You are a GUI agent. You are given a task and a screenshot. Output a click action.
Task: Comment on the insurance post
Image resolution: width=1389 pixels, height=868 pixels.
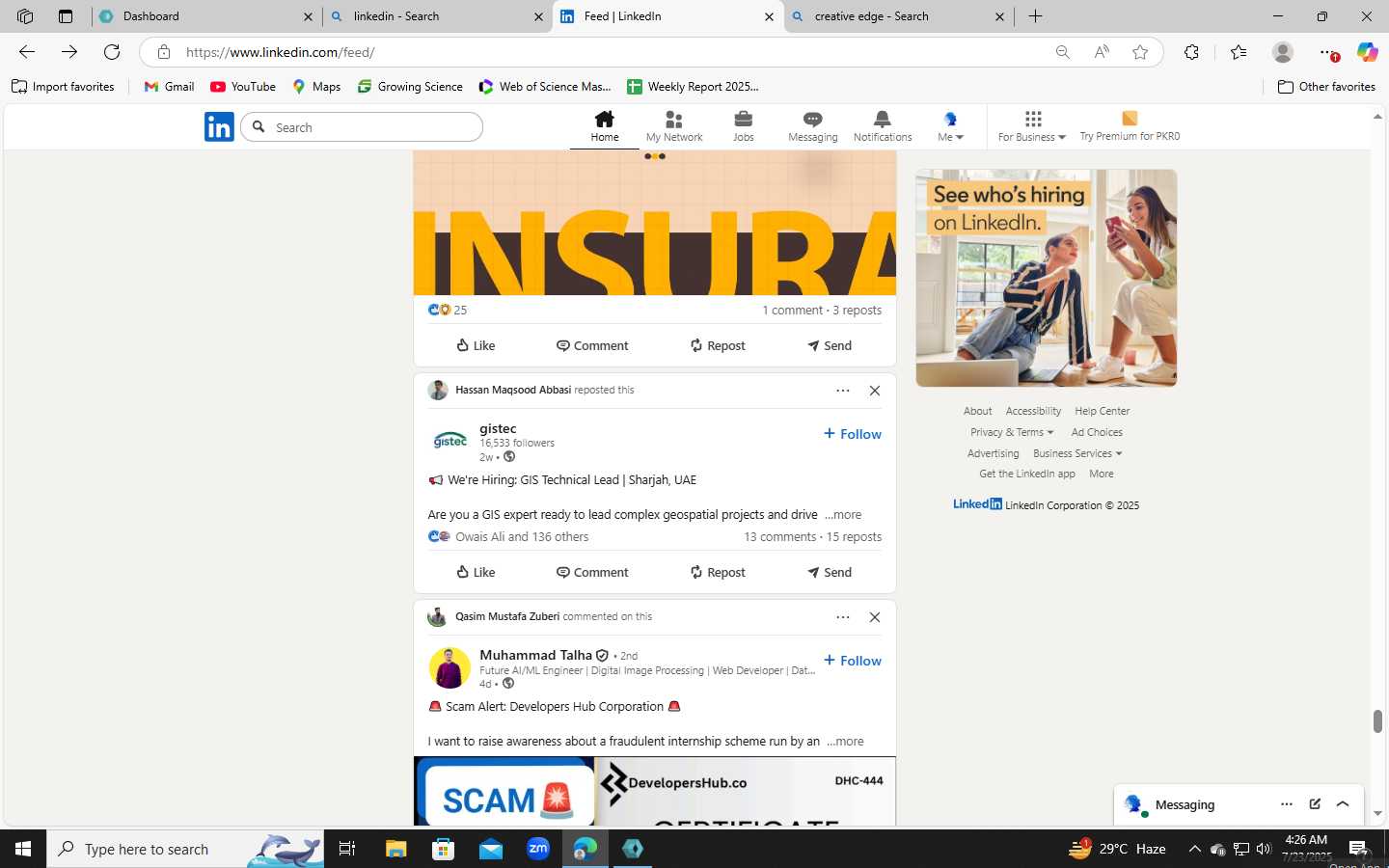tap(592, 345)
